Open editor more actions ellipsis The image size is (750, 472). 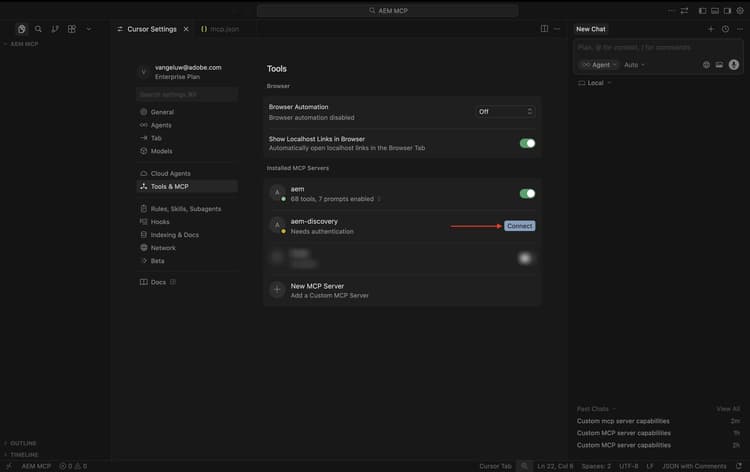[x=557, y=29]
